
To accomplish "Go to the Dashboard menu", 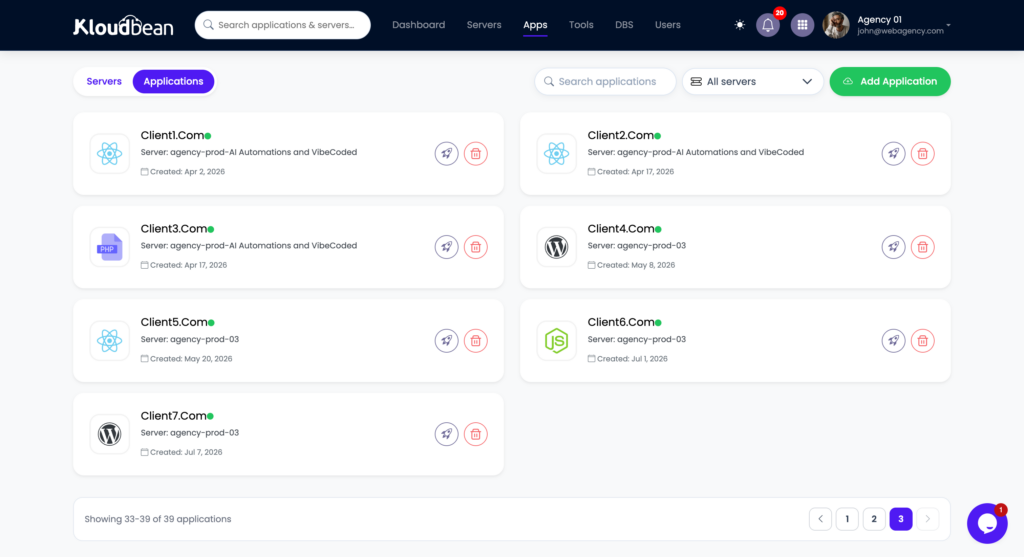I will (x=419, y=25).
